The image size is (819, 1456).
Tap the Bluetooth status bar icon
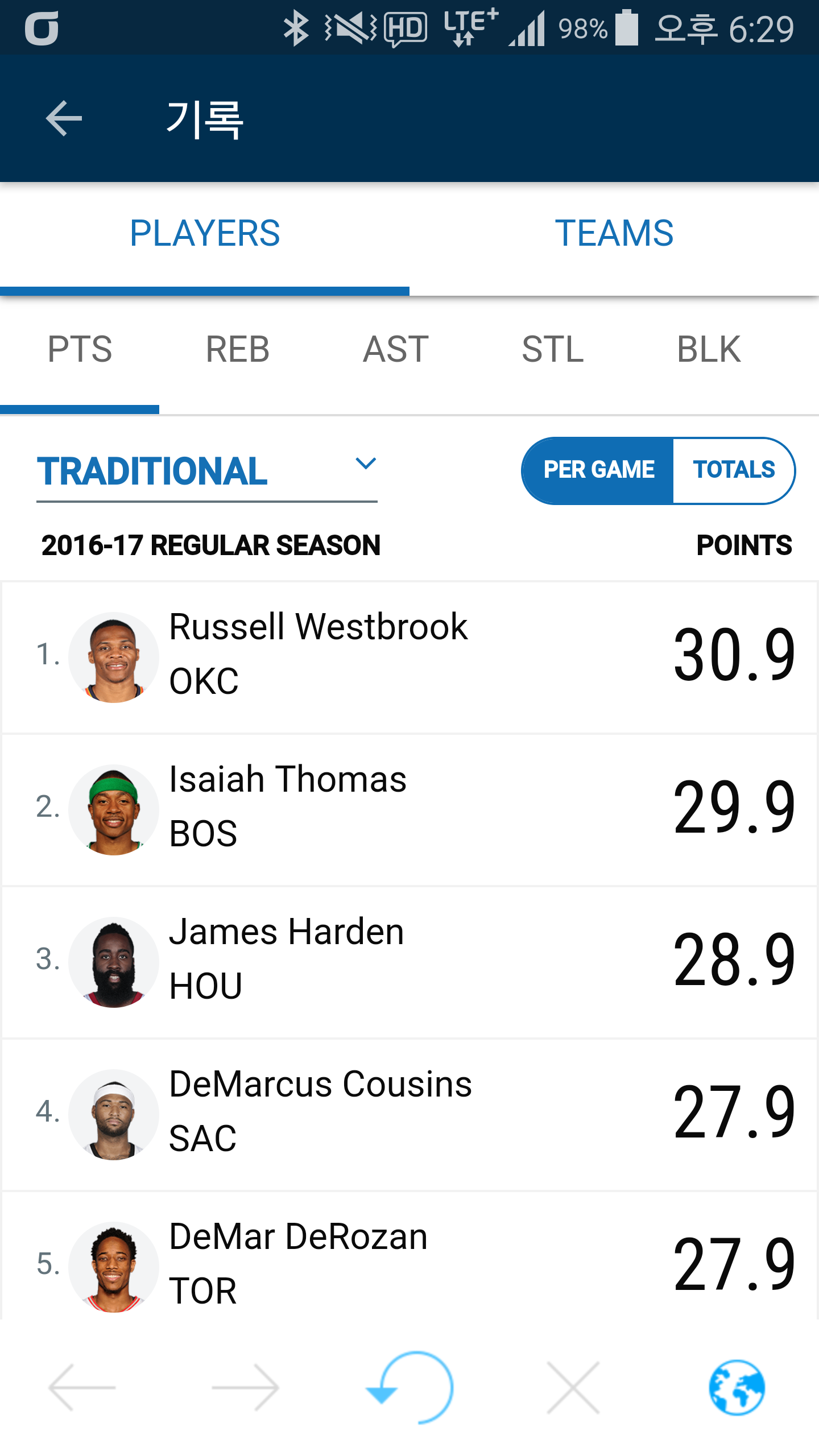point(296,28)
